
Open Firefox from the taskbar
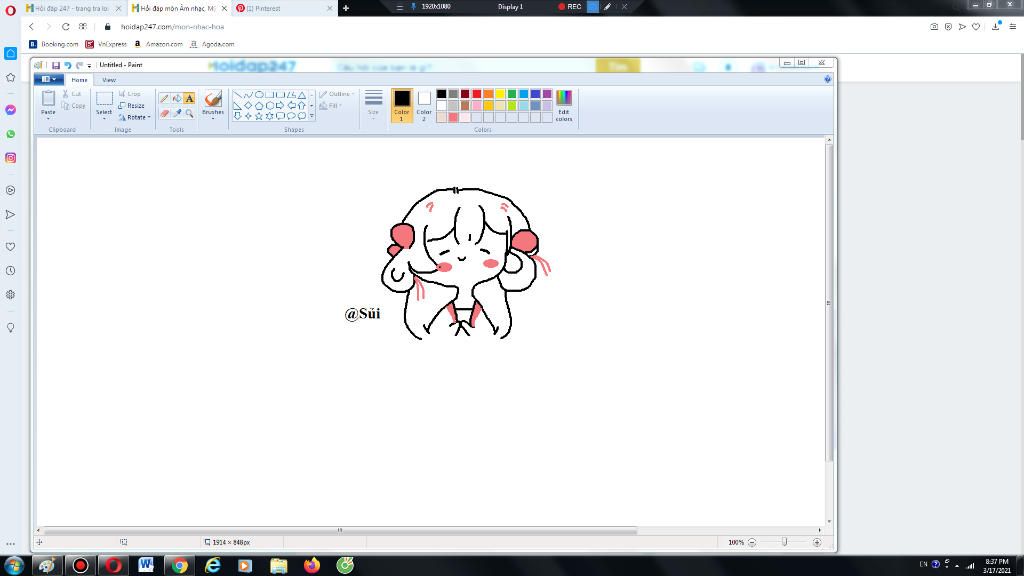tap(312, 565)
